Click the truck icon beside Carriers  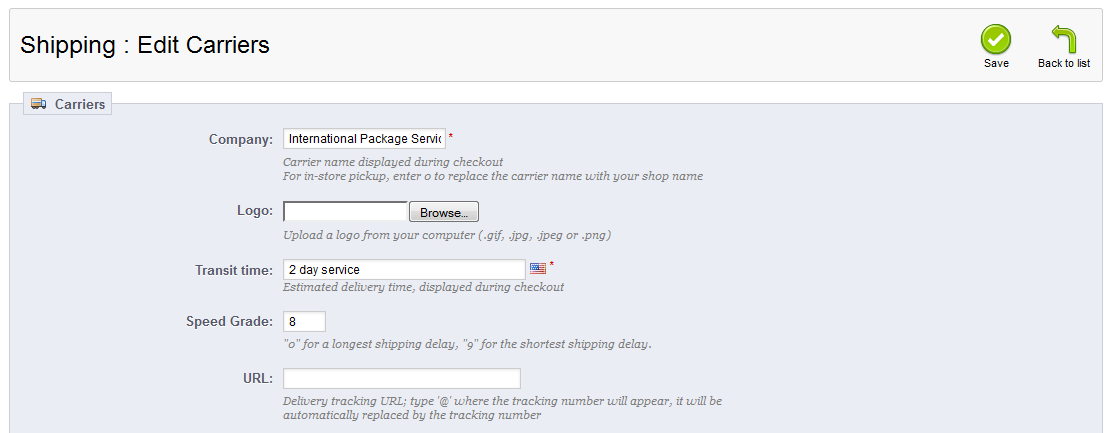[x=39, y=104]
